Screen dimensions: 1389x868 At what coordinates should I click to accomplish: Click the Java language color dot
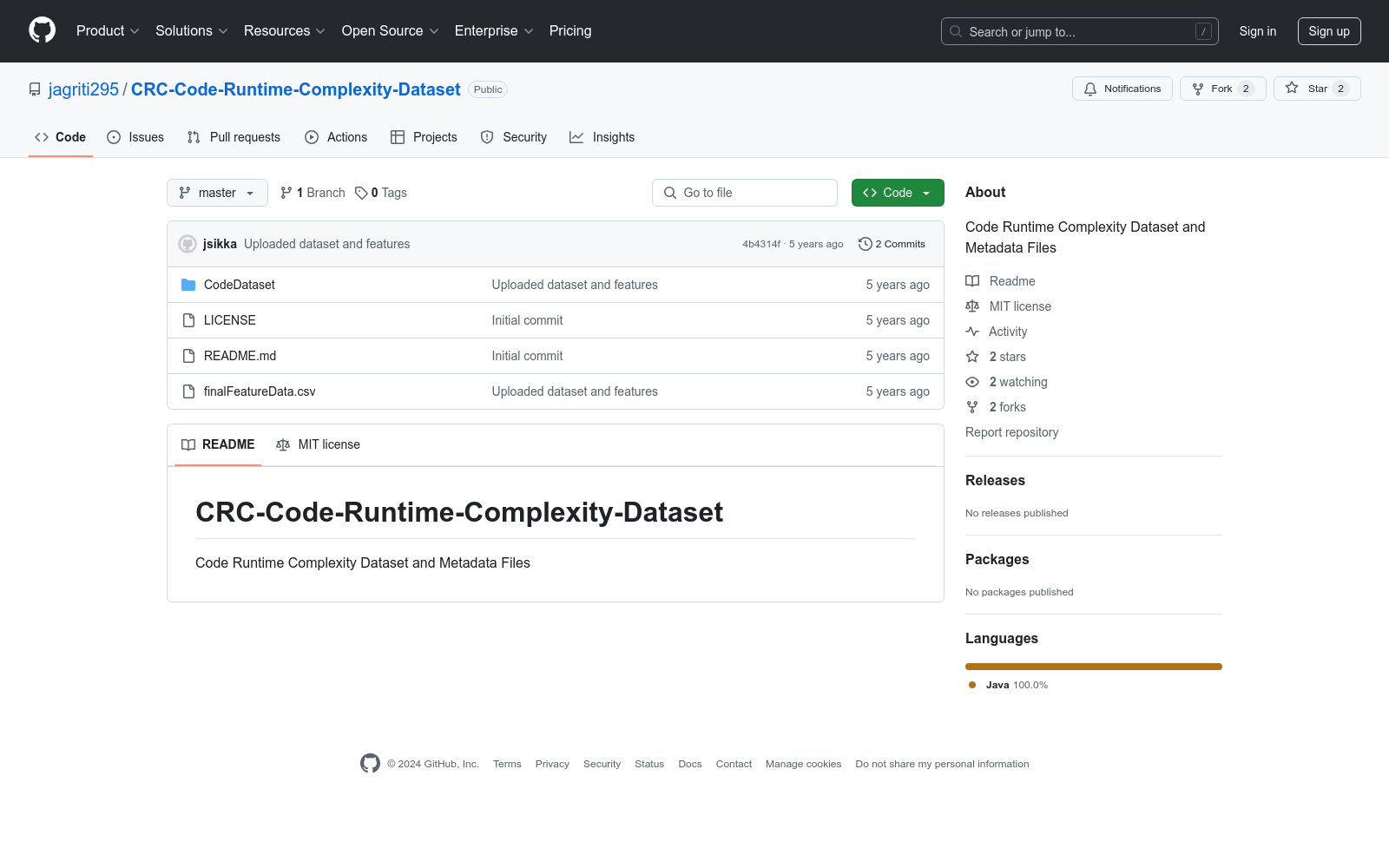pos(972,685)
